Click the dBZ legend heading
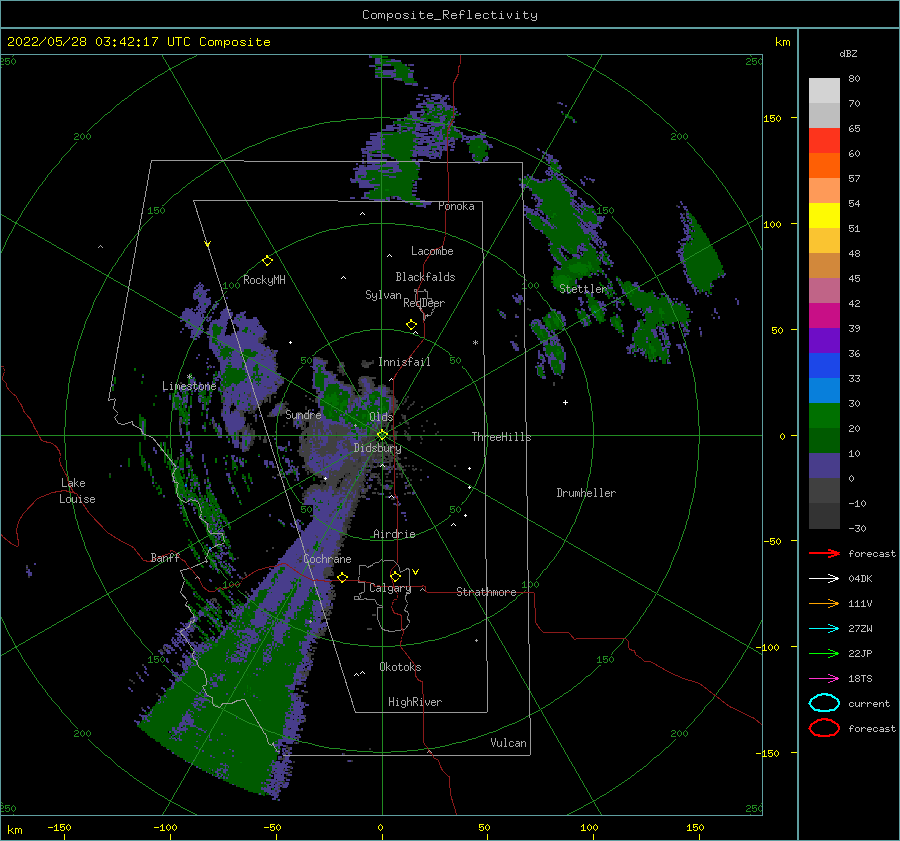Screen dimensions: 900x841 (x=848, y=53)
